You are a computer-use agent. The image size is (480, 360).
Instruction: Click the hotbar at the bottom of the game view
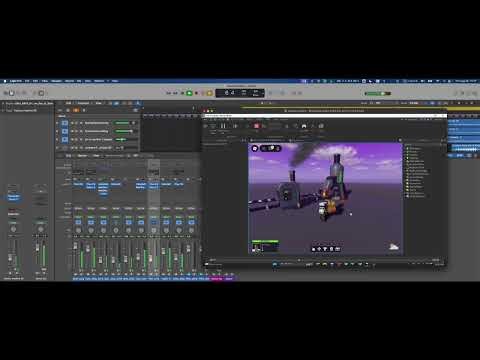[326, 249]
